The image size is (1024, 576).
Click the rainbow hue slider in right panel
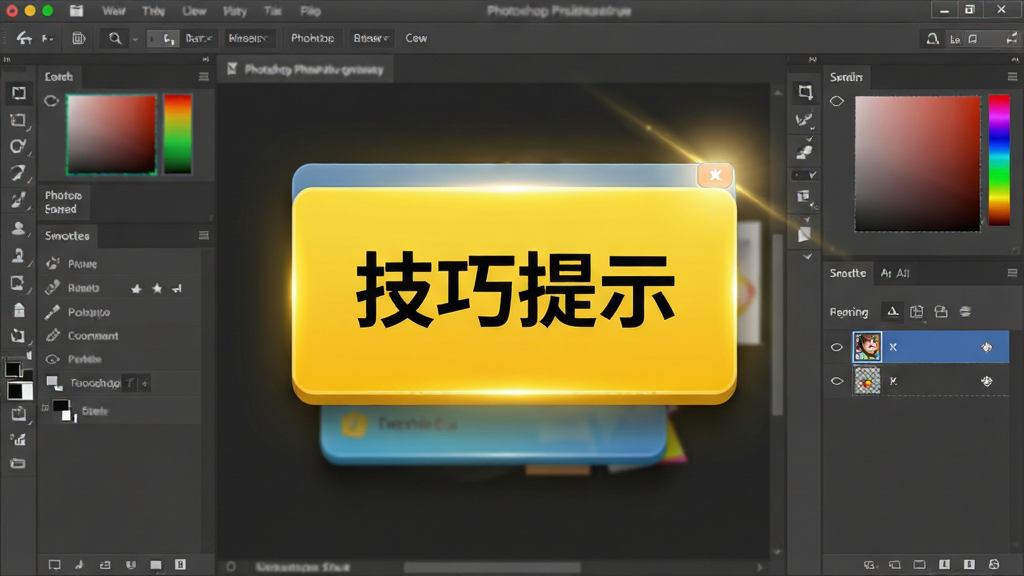pos(999,160)
